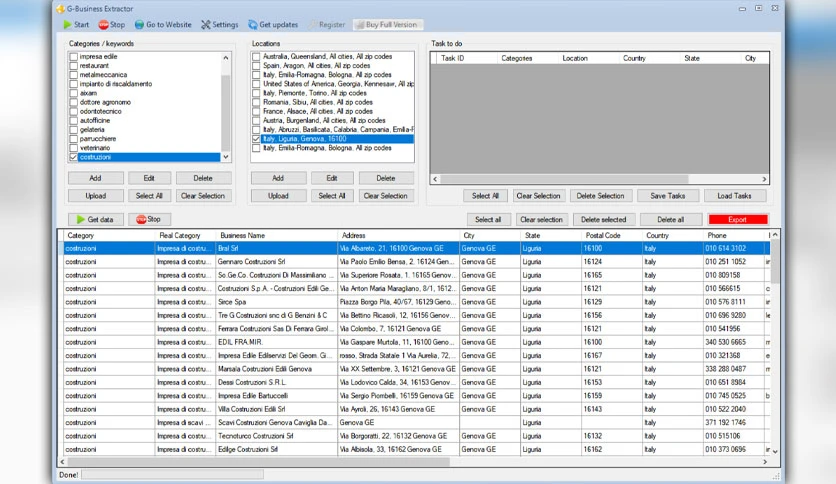Screen dimensions: 836x484
Task: Click the Task ID column header
Action: [x=467, y=58]
